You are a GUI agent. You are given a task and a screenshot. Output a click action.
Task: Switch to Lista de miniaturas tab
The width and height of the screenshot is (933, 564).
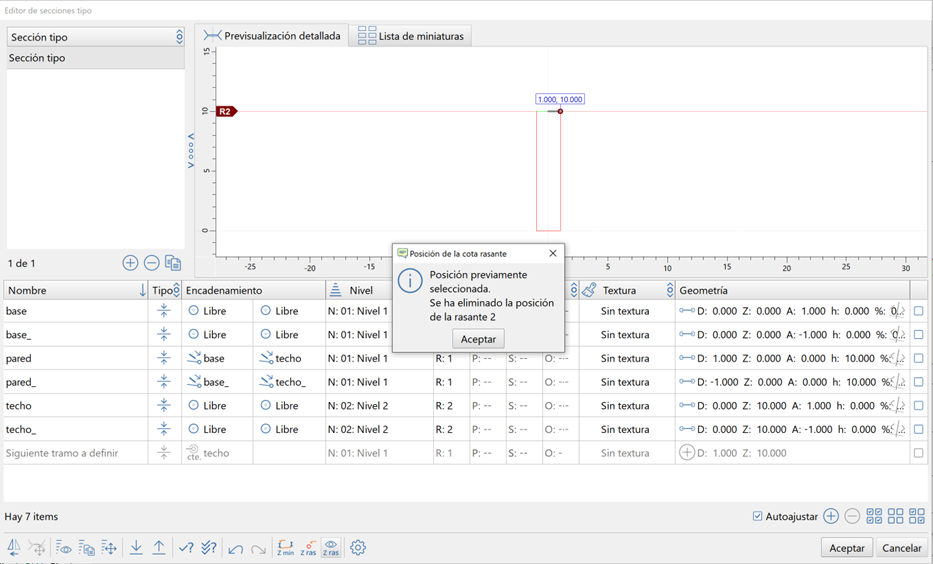click(411, 36)
